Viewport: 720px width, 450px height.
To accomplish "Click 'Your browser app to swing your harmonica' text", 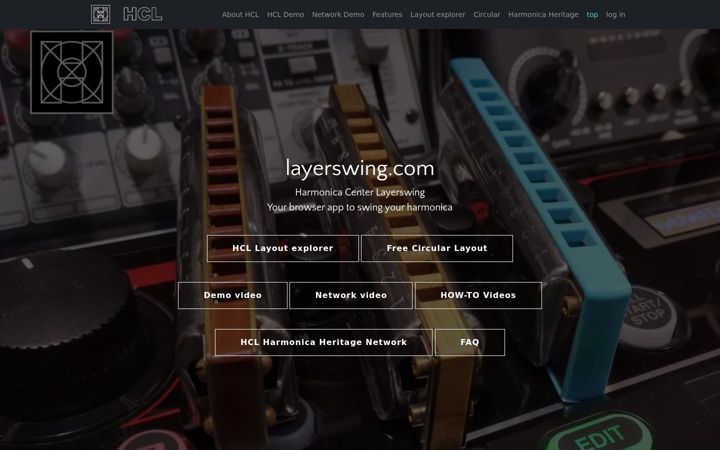I will click(360, 207).
